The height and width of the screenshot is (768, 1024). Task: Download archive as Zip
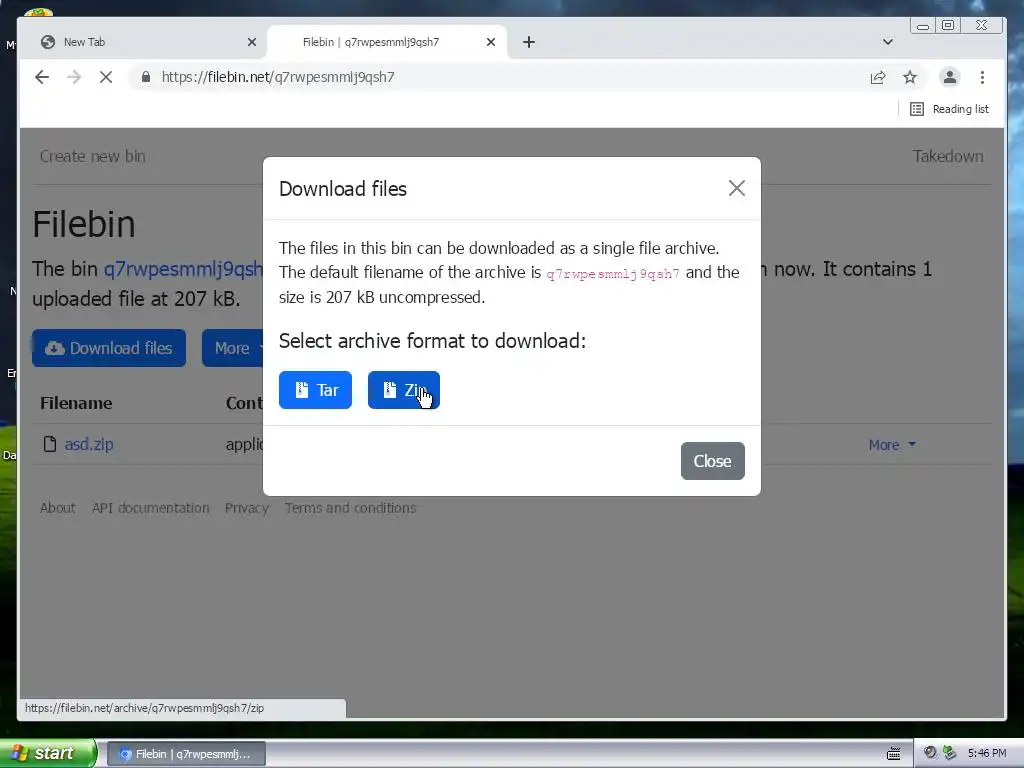coord(404,390)
